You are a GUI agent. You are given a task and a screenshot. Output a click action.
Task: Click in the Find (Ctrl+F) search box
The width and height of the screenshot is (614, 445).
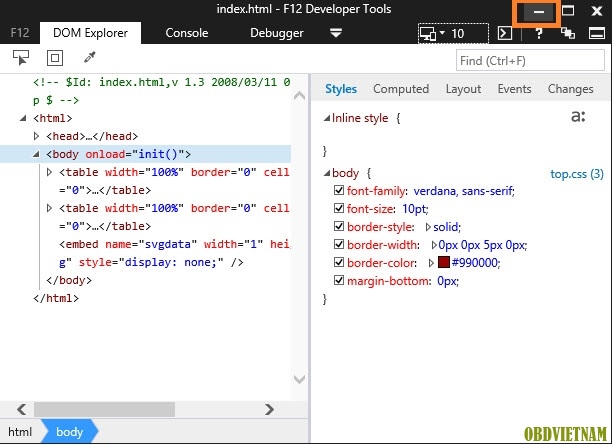pyautogui.click(x=530, y=60)
